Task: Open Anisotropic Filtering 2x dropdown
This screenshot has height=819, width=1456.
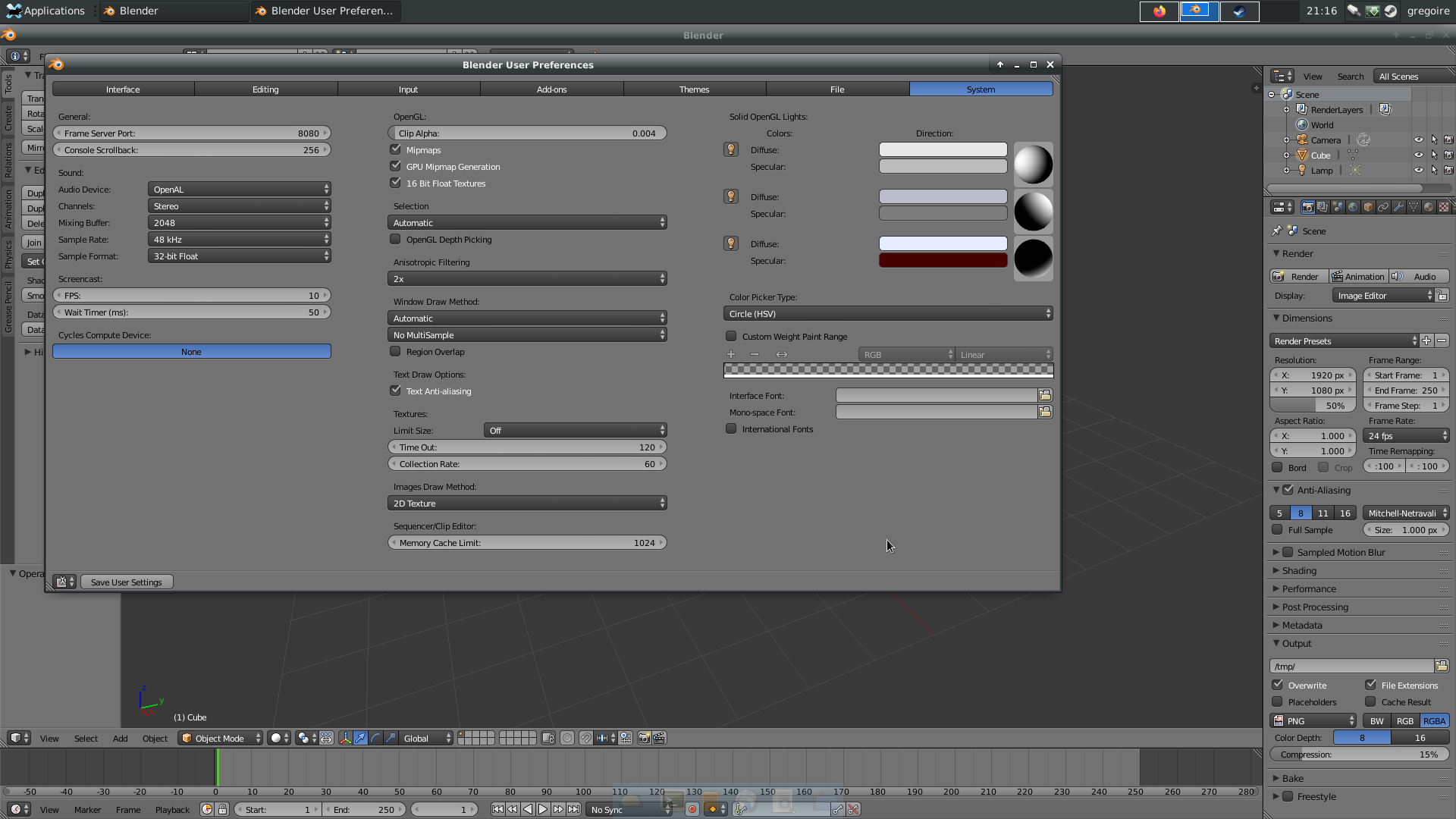Action: point(527,278)
